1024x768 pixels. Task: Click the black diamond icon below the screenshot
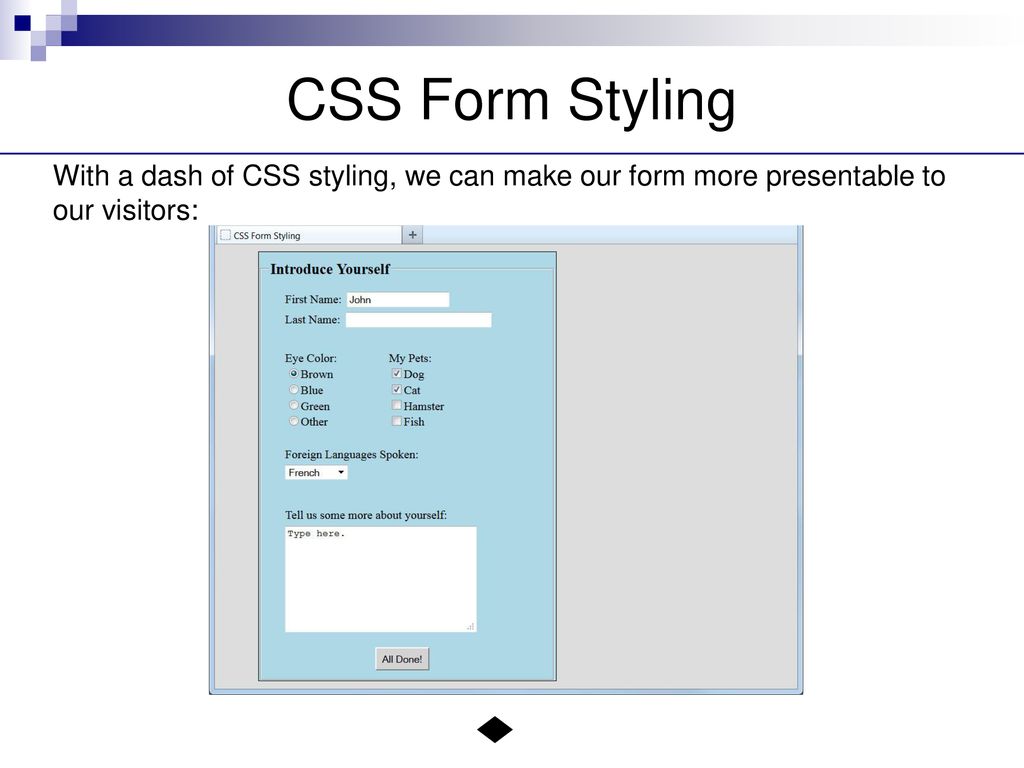(495, 729)
